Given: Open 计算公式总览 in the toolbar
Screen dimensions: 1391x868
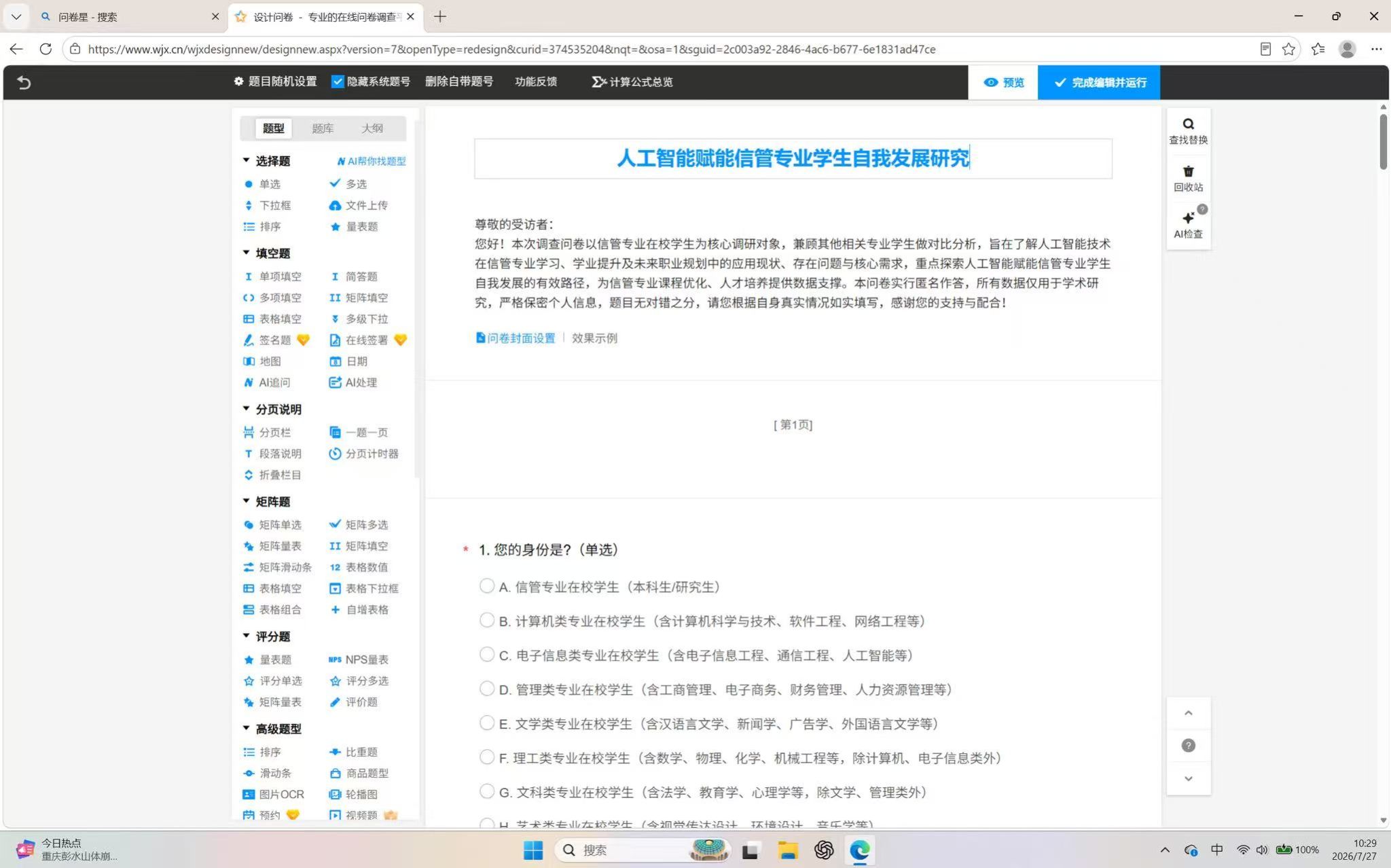Looking at the screenshot, I should click(632, 82).
